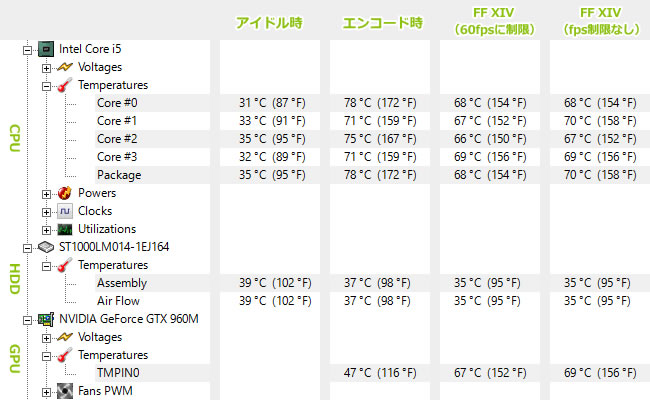Click the no-limit TMPIN0 value 69 °C

(x=600, y=373)
